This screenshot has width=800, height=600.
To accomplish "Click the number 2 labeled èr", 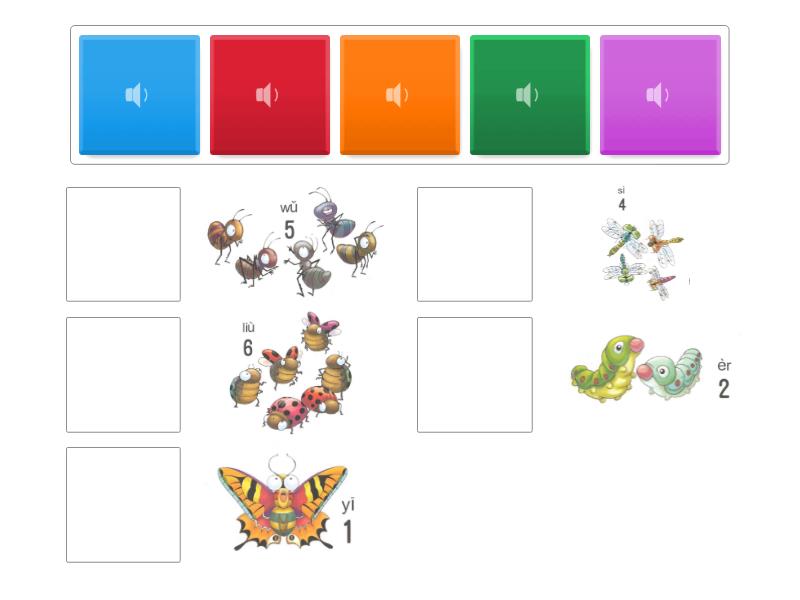I will [724, 389].
